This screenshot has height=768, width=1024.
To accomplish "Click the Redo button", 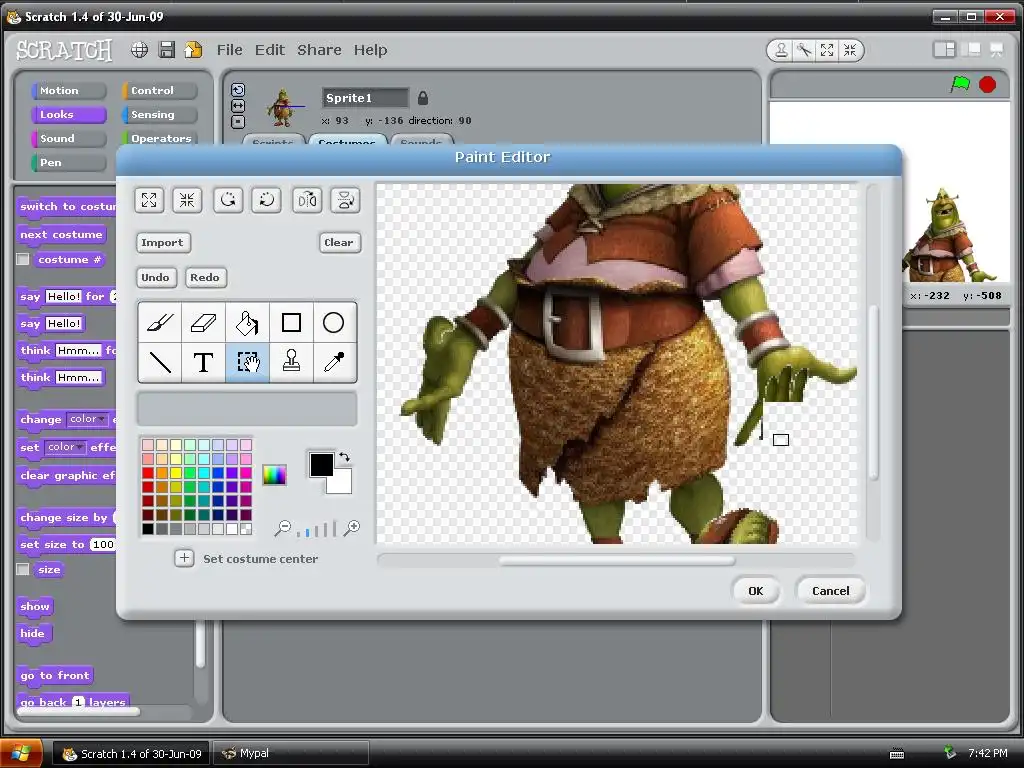I will [205, 278].
